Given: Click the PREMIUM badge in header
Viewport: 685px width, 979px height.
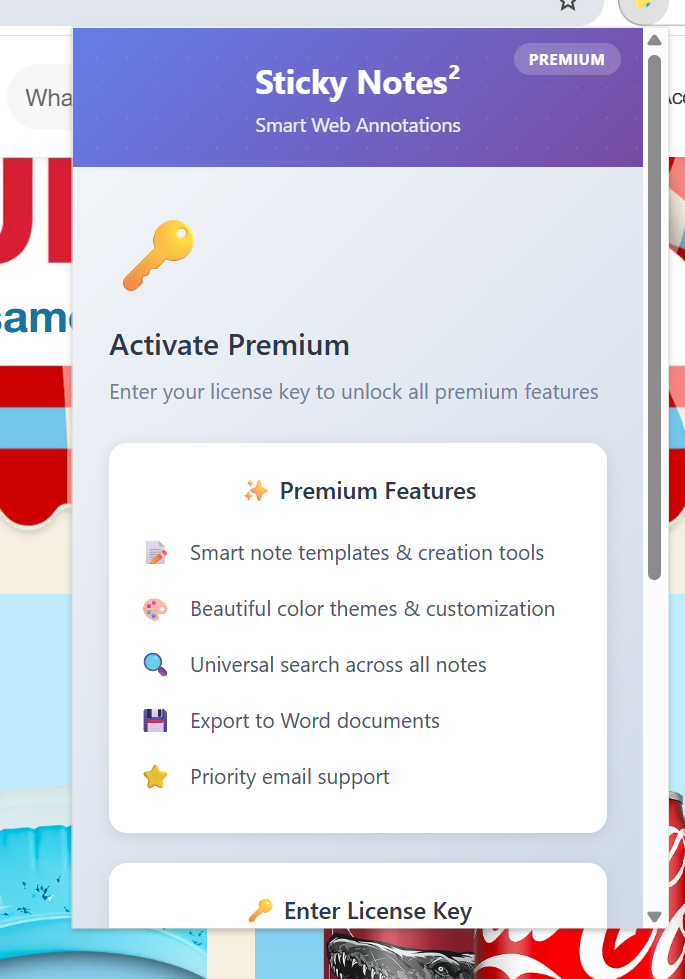Looking at the screenshot, I should coord(567,59).
